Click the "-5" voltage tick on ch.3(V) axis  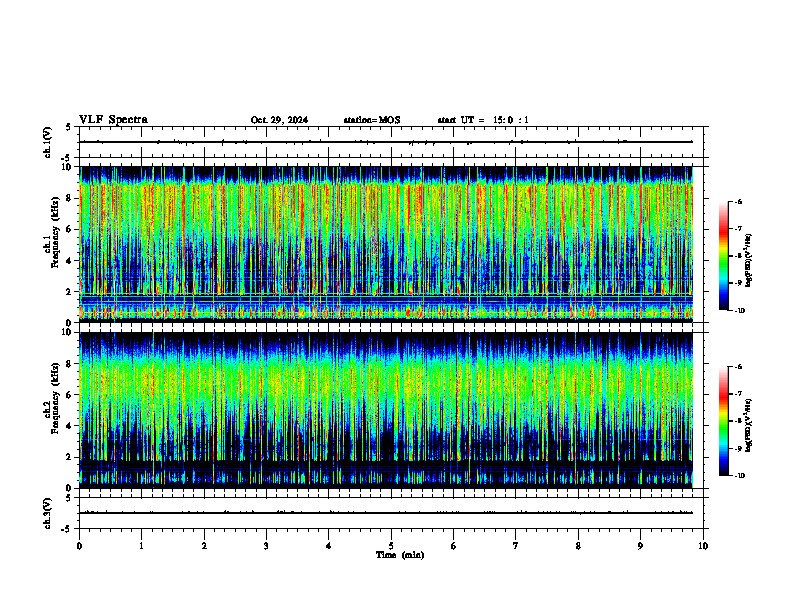66,529
